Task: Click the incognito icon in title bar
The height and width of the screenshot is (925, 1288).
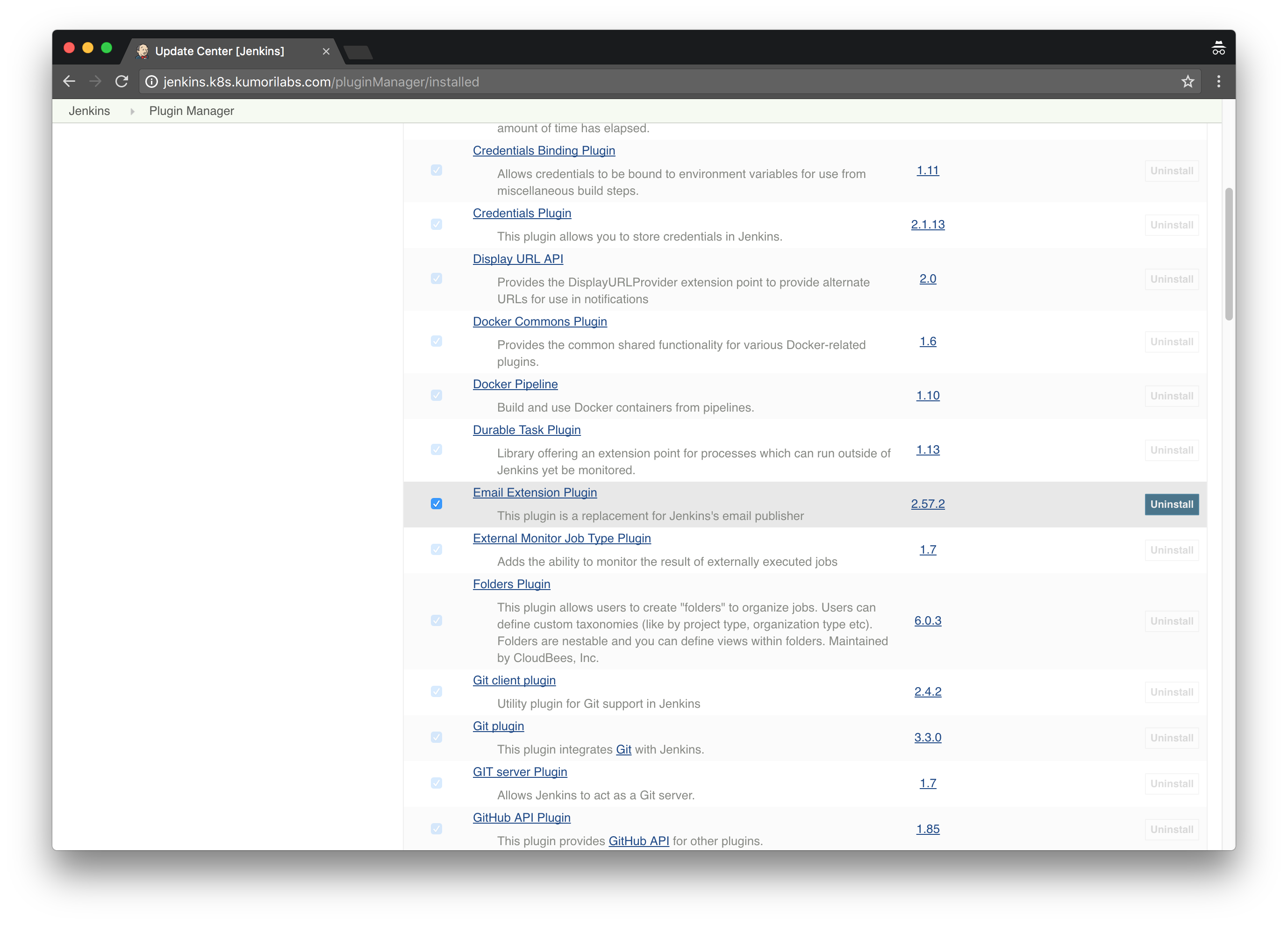Action: point(1218,48)
